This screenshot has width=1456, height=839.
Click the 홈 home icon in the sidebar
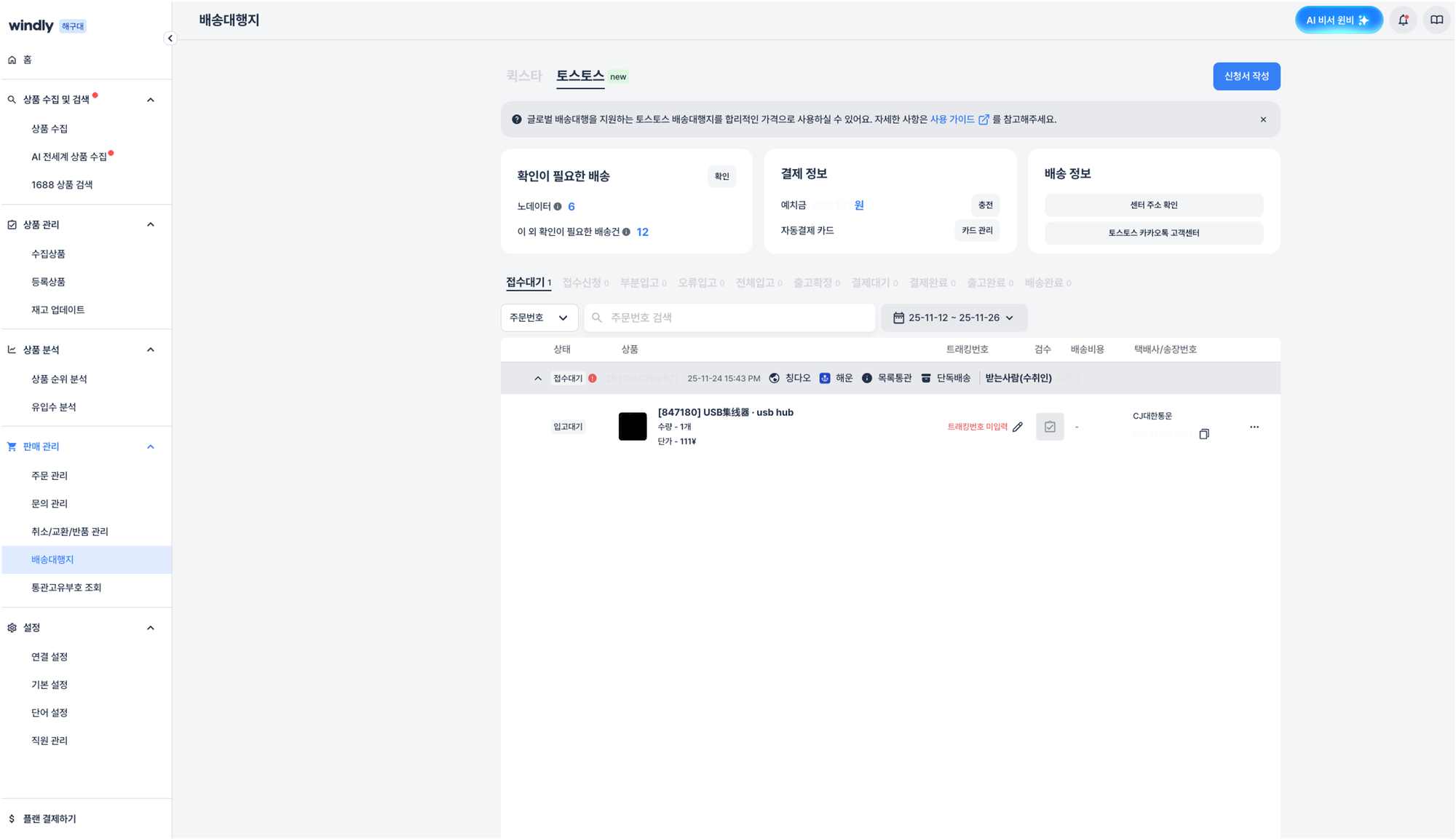12,59
